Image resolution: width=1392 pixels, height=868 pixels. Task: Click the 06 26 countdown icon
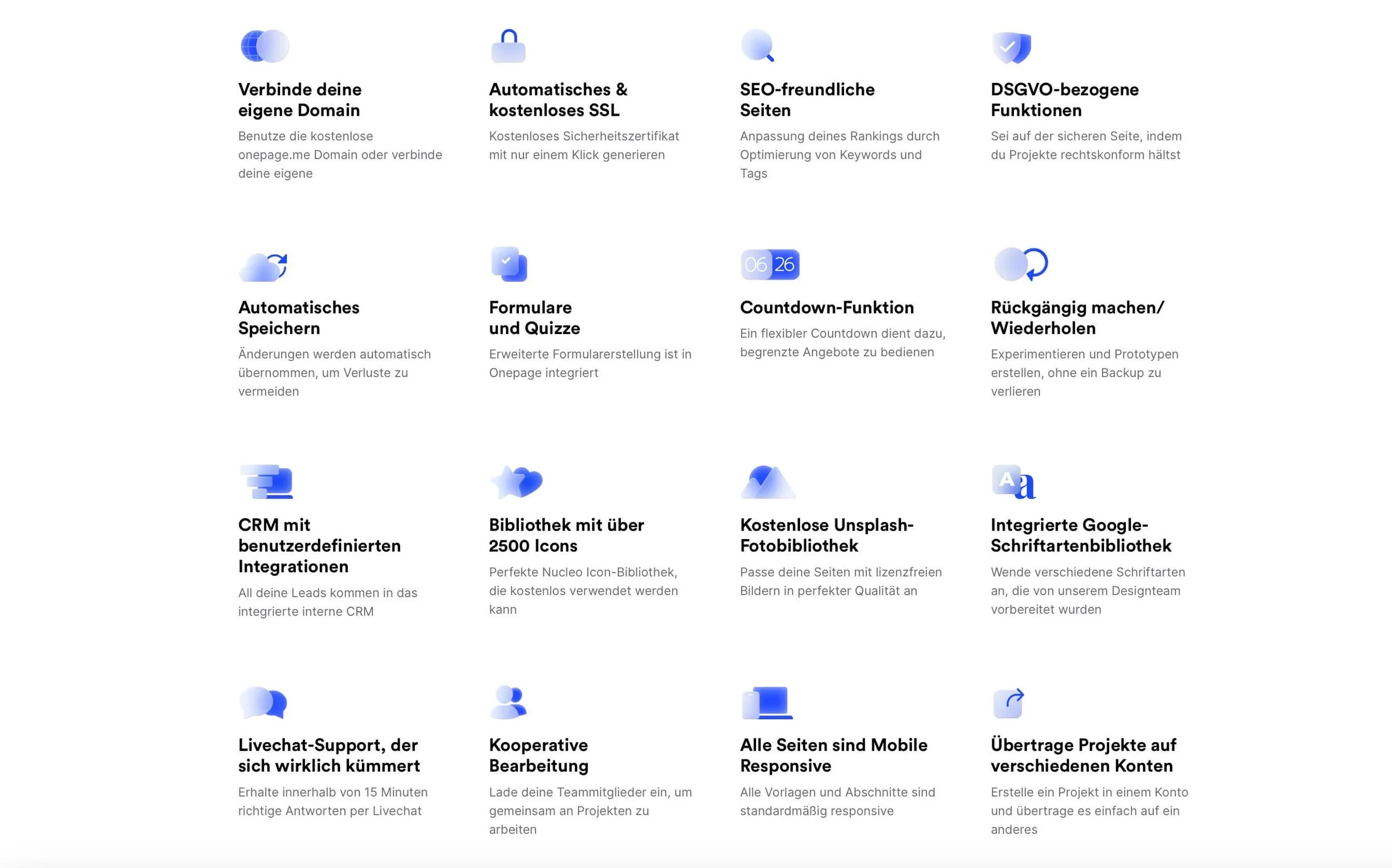pyautogui.click(x=769, y=264)
